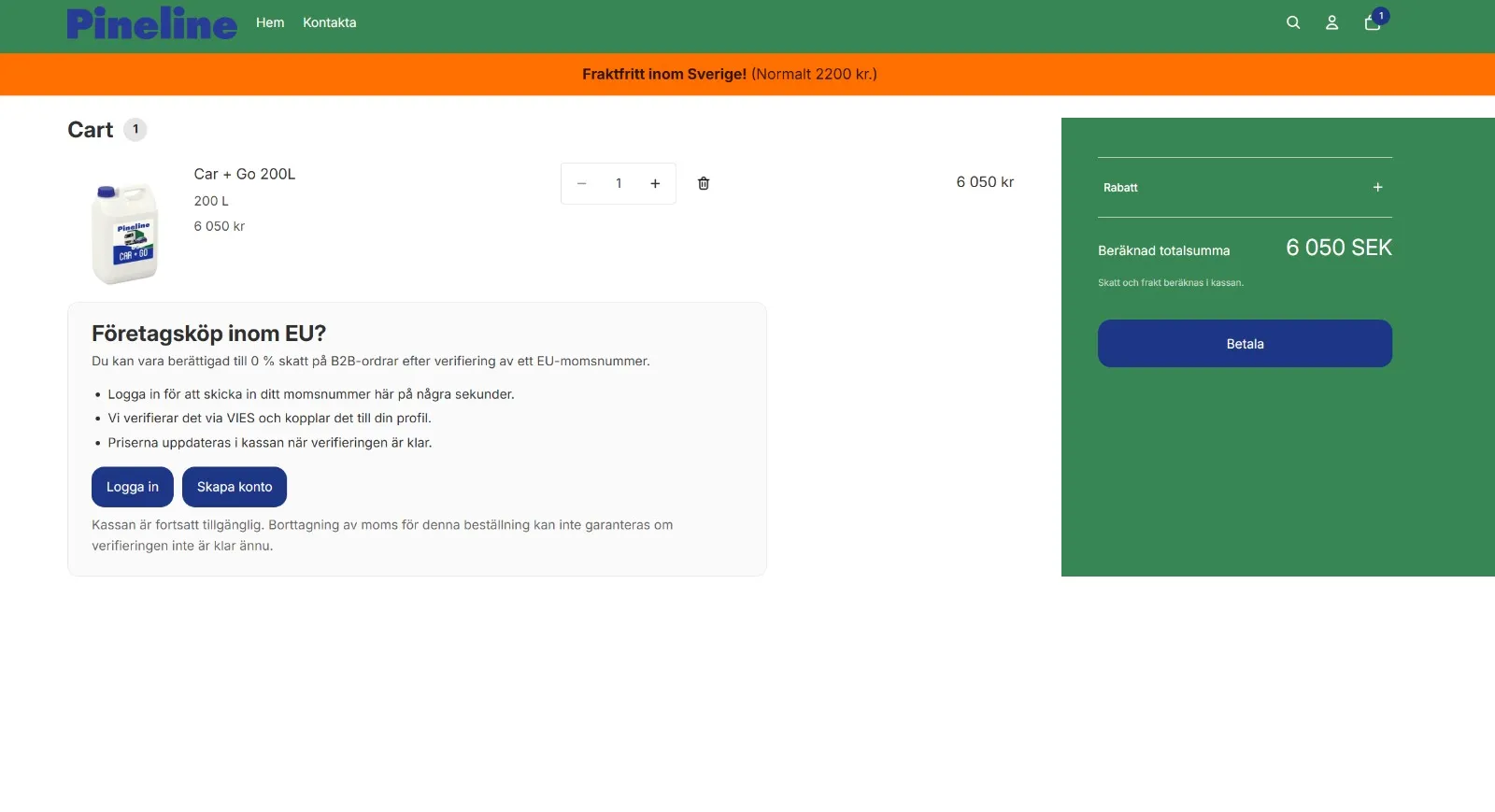Click the Företagsköp inom EU? heading
Image resolution: width=1495 pixels, height=812 pixels.
(x=208, y=334)
